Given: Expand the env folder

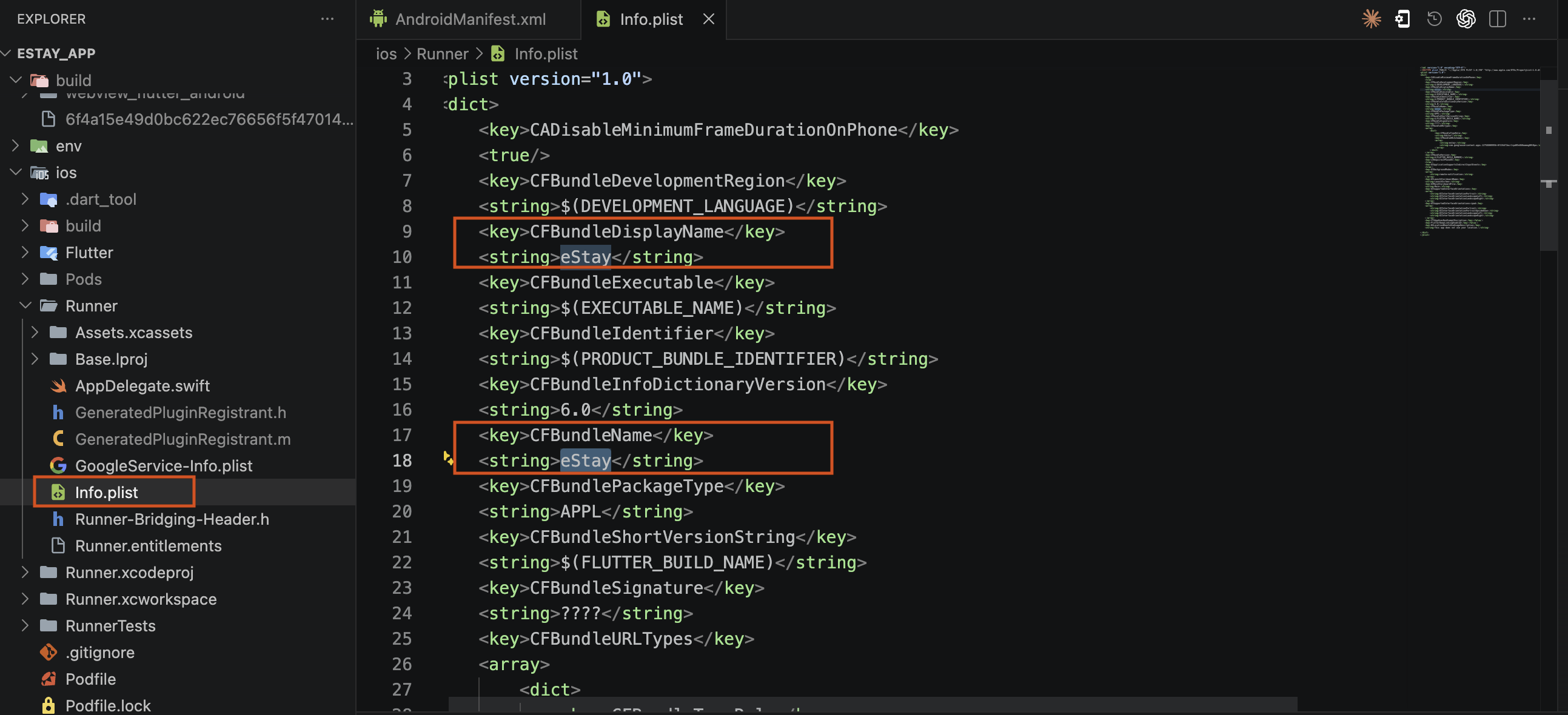Looking at the screenshot, I should [x=16, y=145].
